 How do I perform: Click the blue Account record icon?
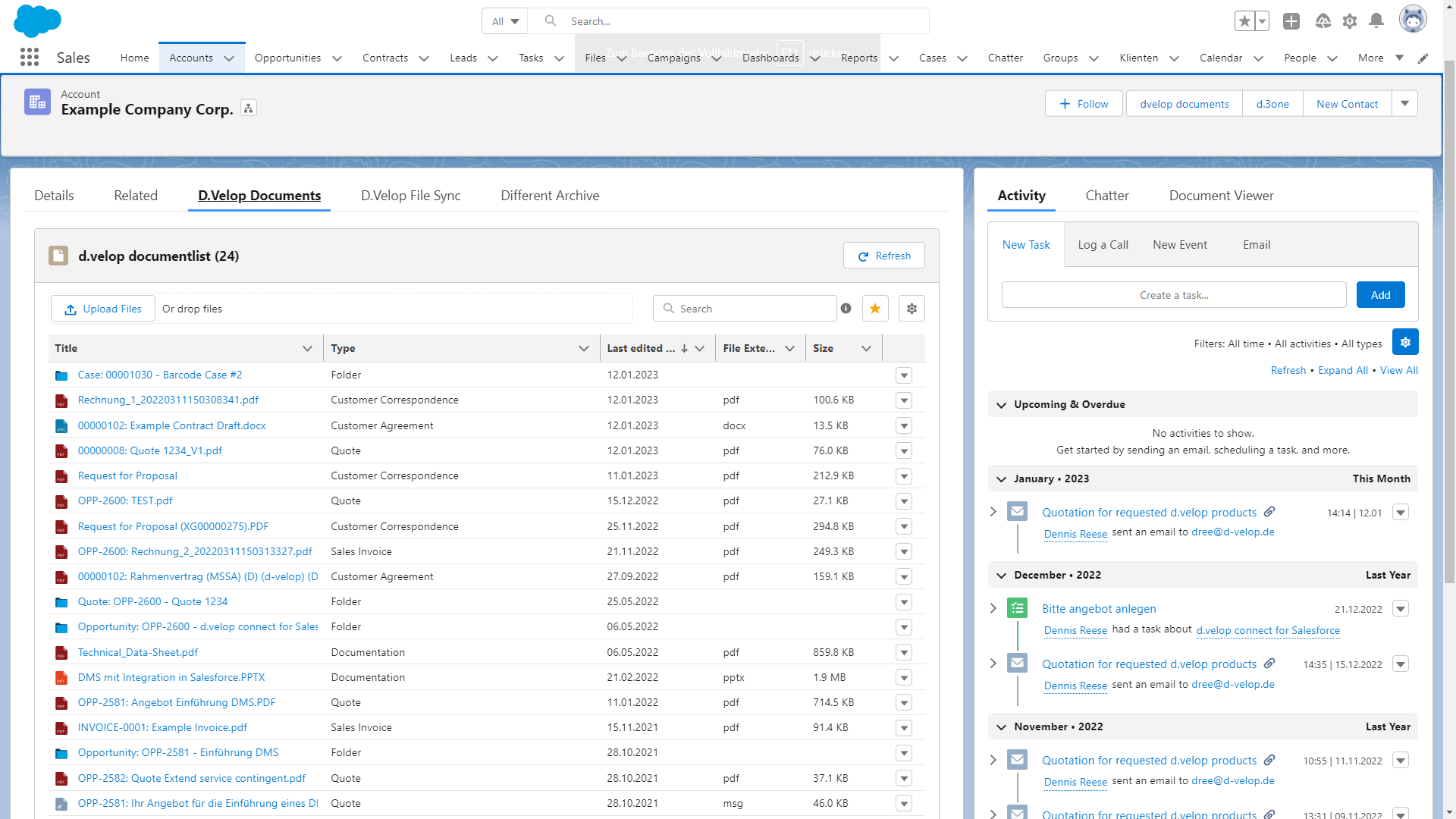tap(37, 102)
